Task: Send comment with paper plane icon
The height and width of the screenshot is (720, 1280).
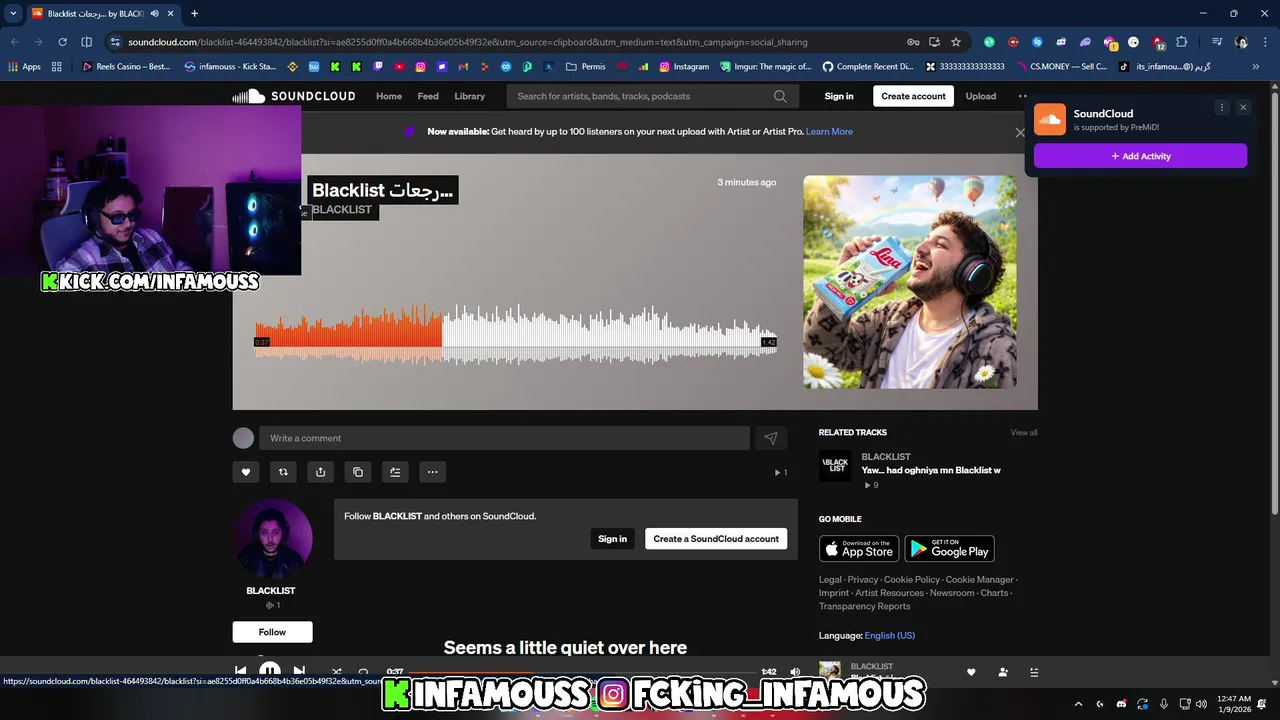Action: pos(771,438)
